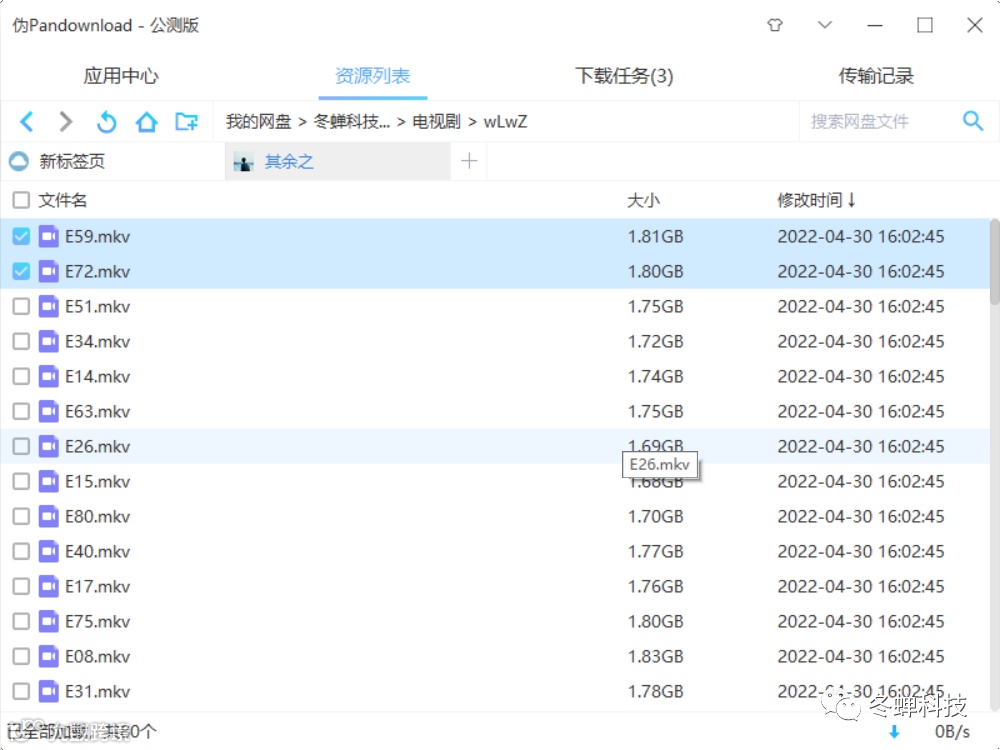Add a new tab with plus button
Image resolution: width=1000 pixels, height=750 pixels.
coord(469,161)
